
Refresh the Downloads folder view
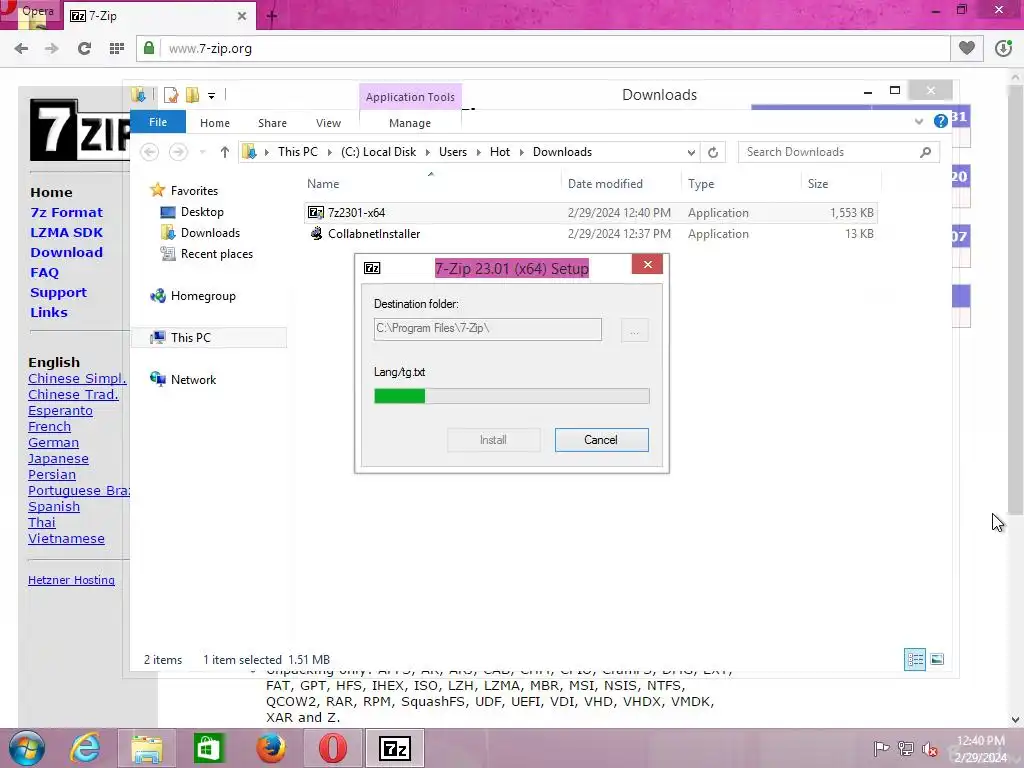(713, 152)
